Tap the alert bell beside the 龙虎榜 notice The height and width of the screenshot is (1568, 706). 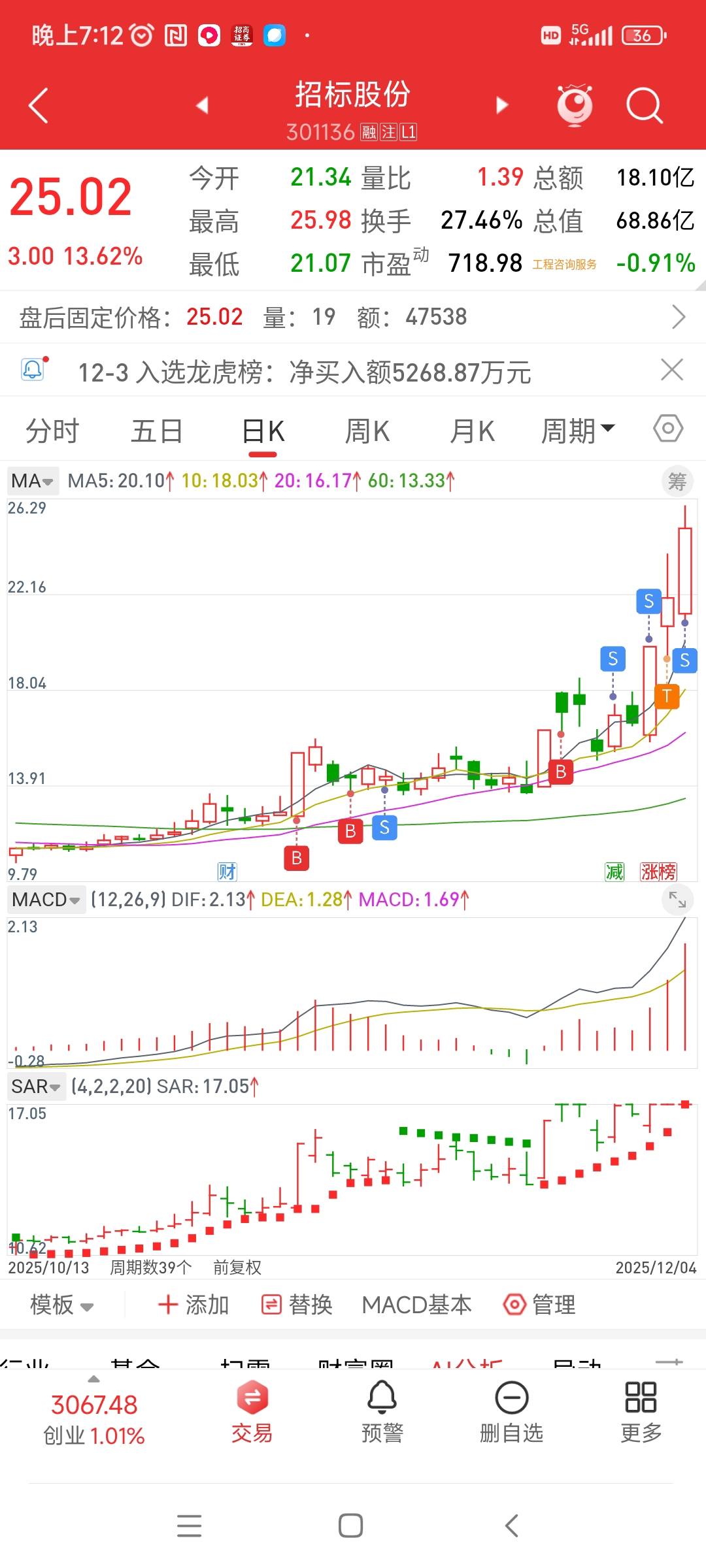33,370
